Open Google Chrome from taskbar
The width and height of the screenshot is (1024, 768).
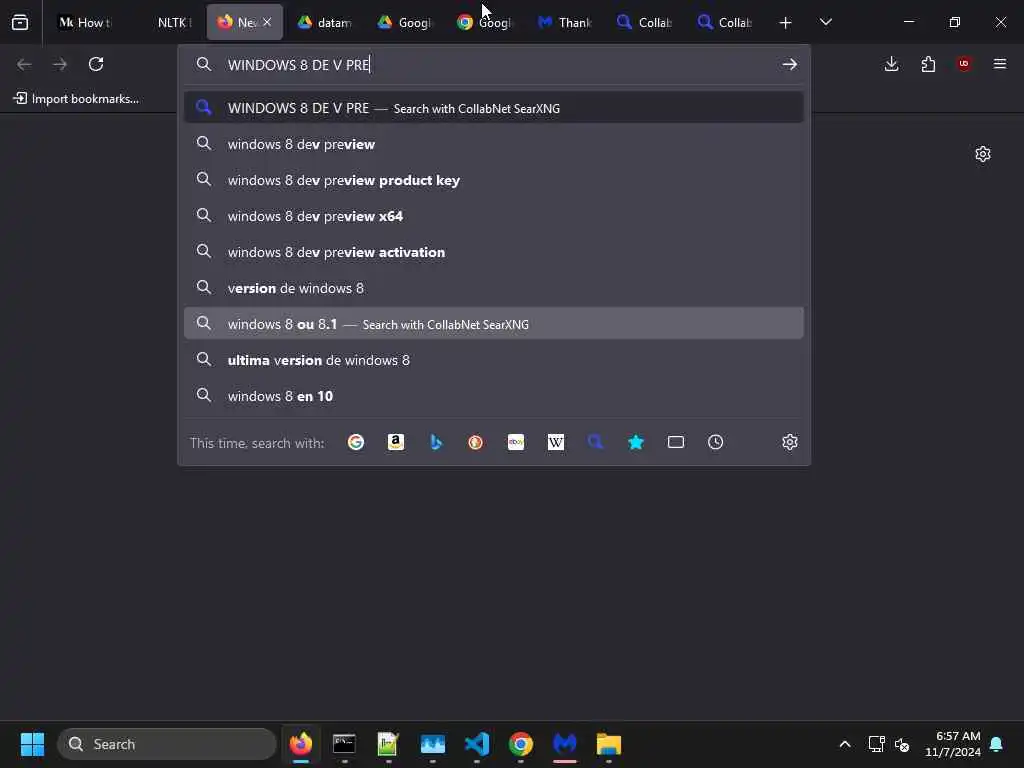point(520,744)
